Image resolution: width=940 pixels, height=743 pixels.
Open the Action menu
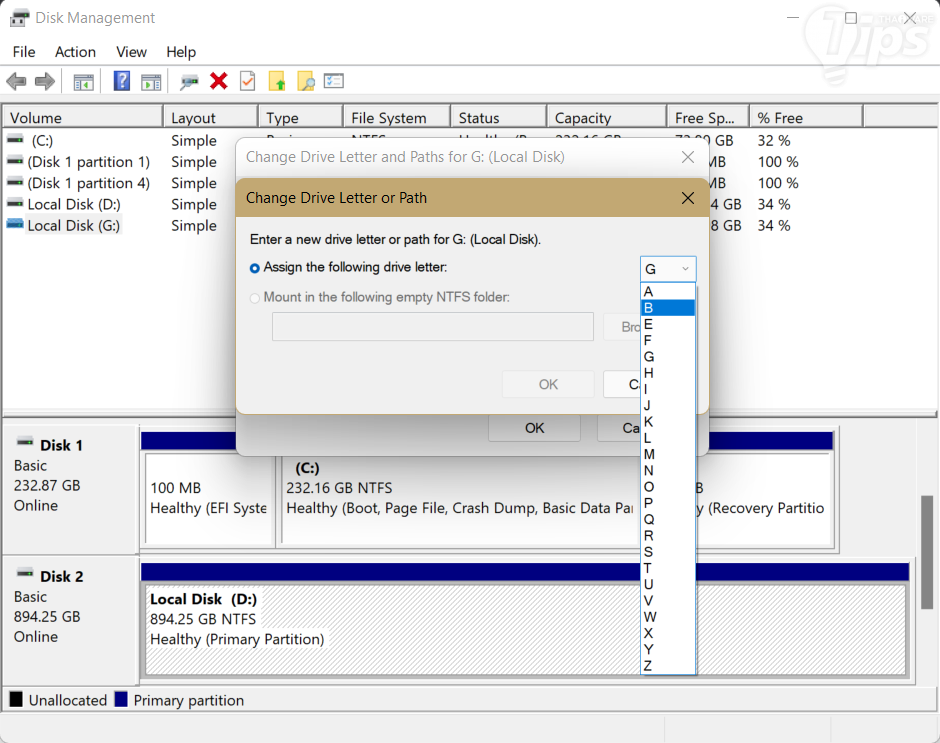coord(76,52)
